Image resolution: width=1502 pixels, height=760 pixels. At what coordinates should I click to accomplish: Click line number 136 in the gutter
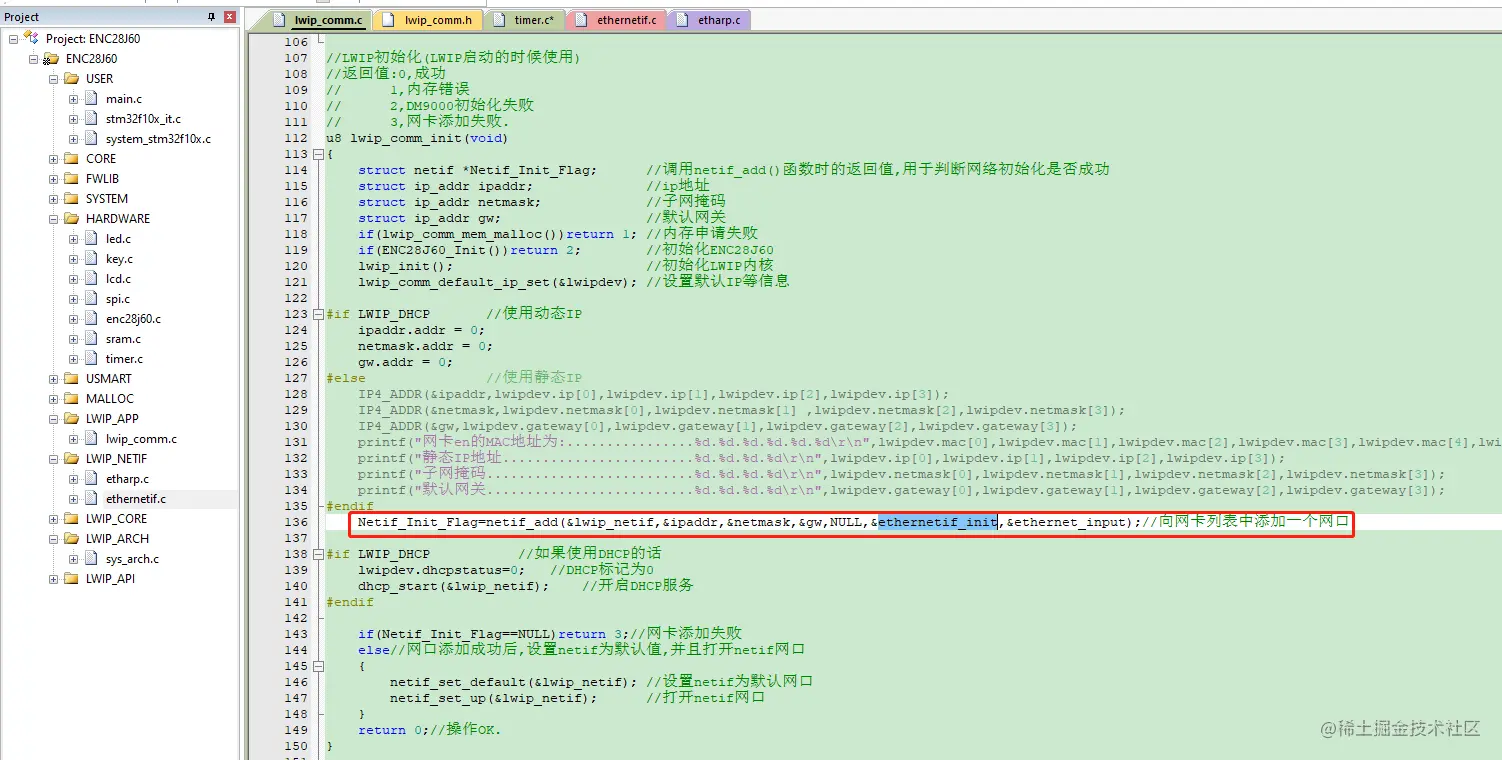point(296,522)
